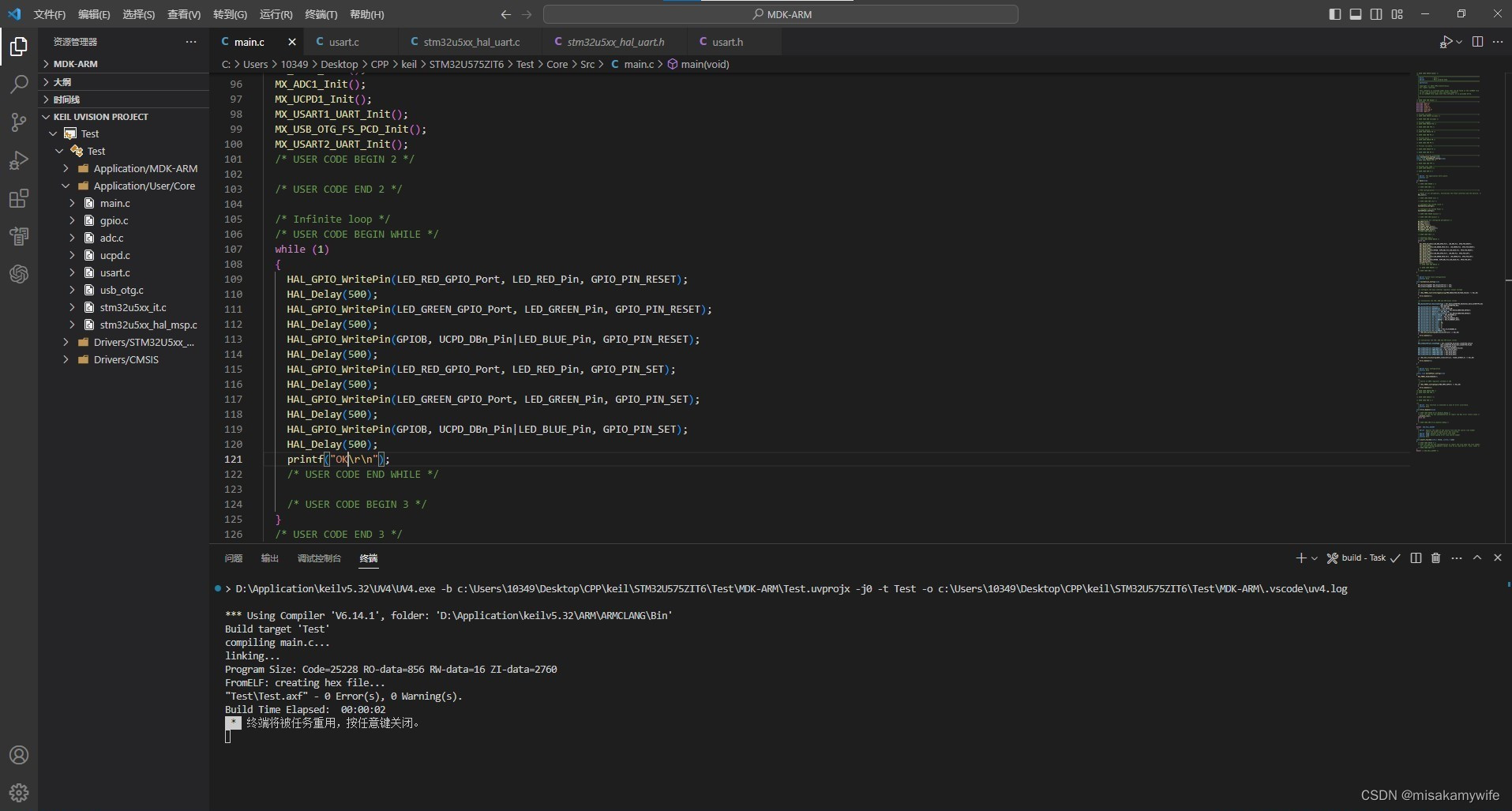This screenshot has height=811, width=1512.
Task: Split the editor to the right
Action: (x=1477, y=42)
